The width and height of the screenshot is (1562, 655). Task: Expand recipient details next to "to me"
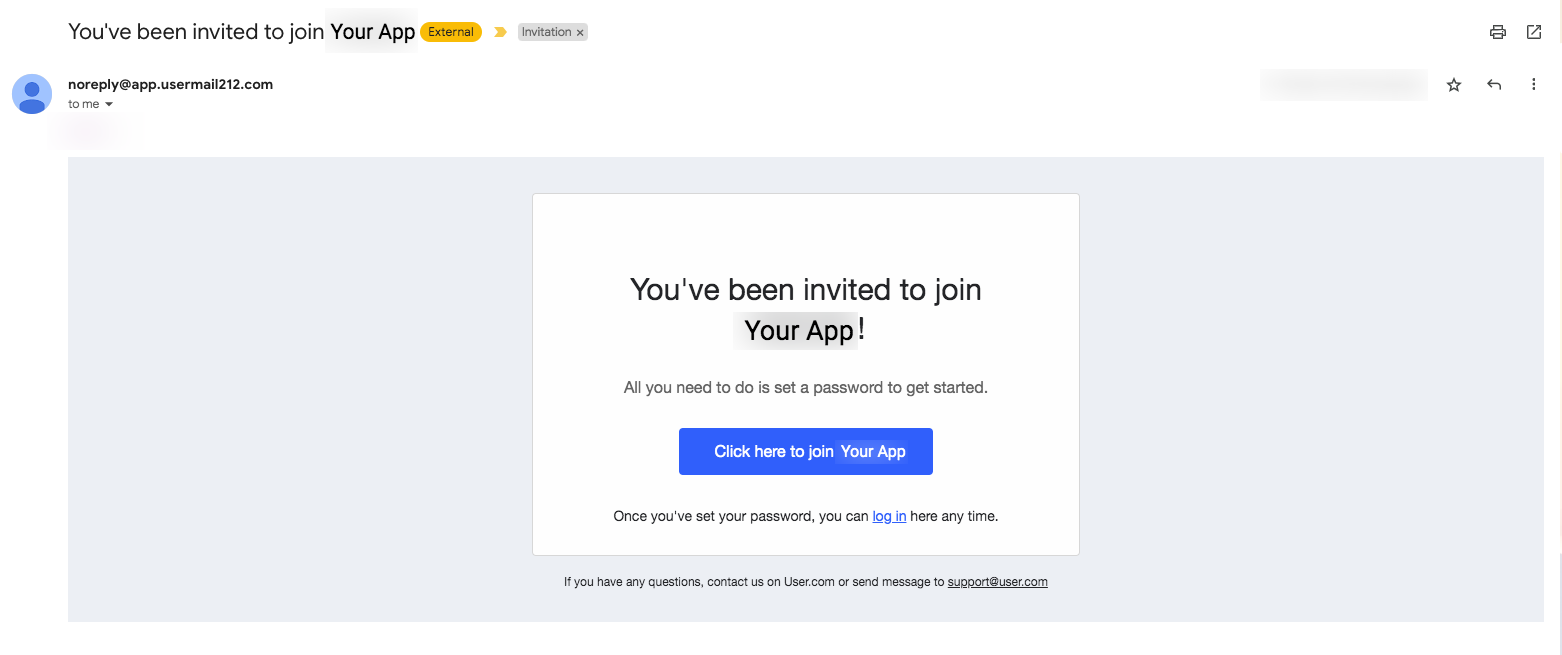click(109, 104)
